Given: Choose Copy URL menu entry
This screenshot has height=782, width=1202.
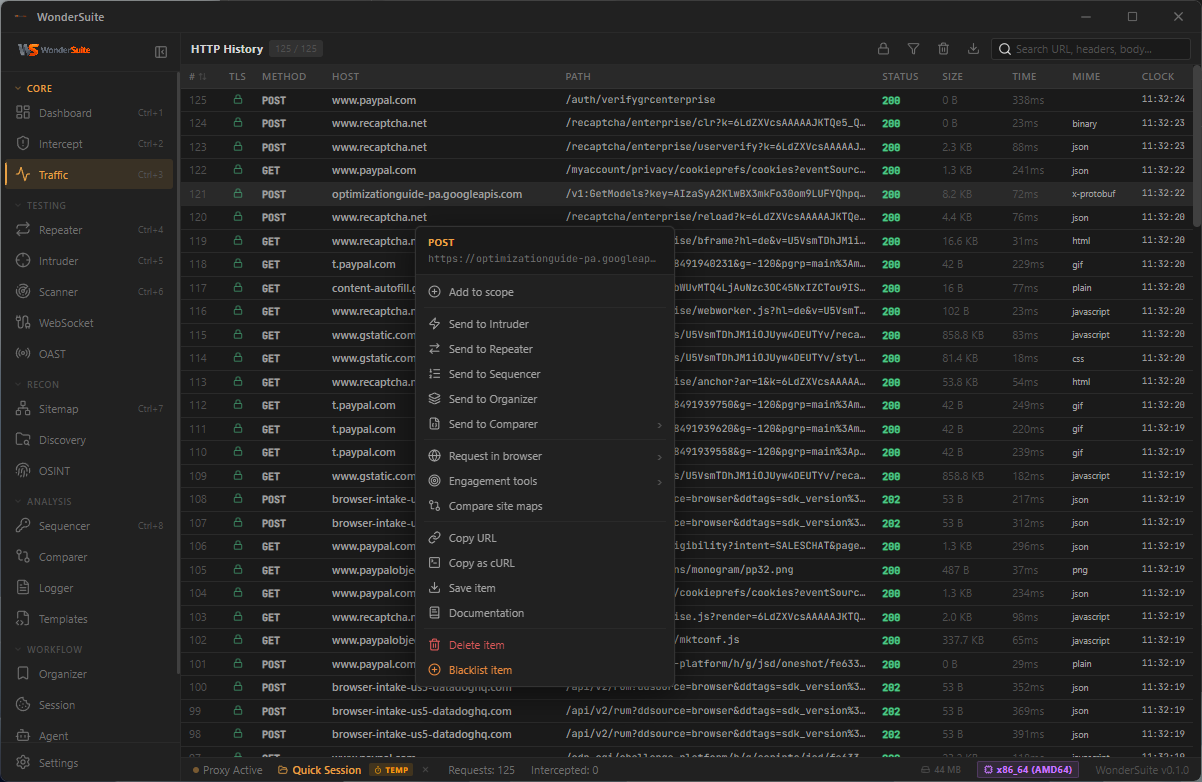Looking at the screenshot, I should (545, 538).
